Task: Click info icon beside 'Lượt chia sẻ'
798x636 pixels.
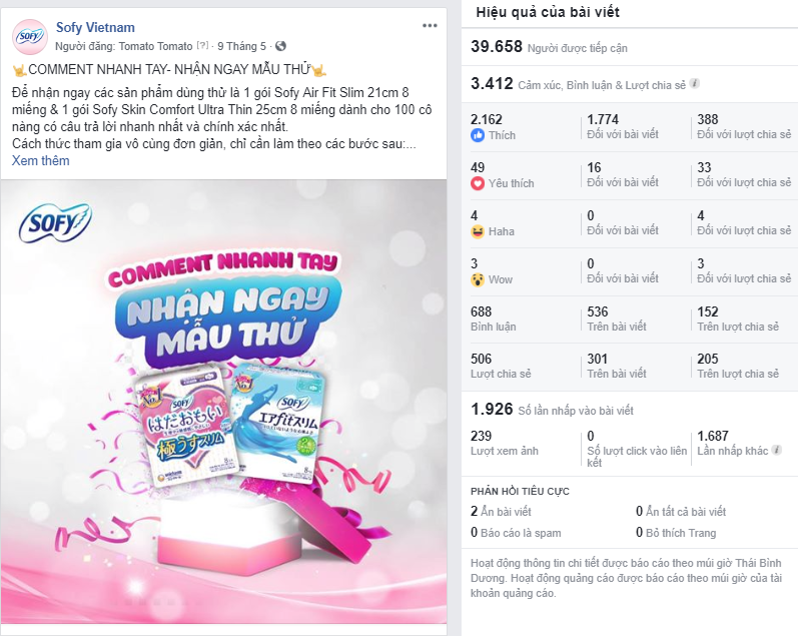Action: (694, 84)
